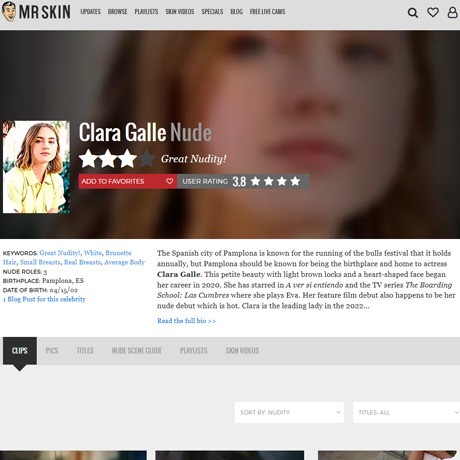Screen dimensions: 460x460
Task: Open the search magnifier icon
Action: [x=413, y=13]
